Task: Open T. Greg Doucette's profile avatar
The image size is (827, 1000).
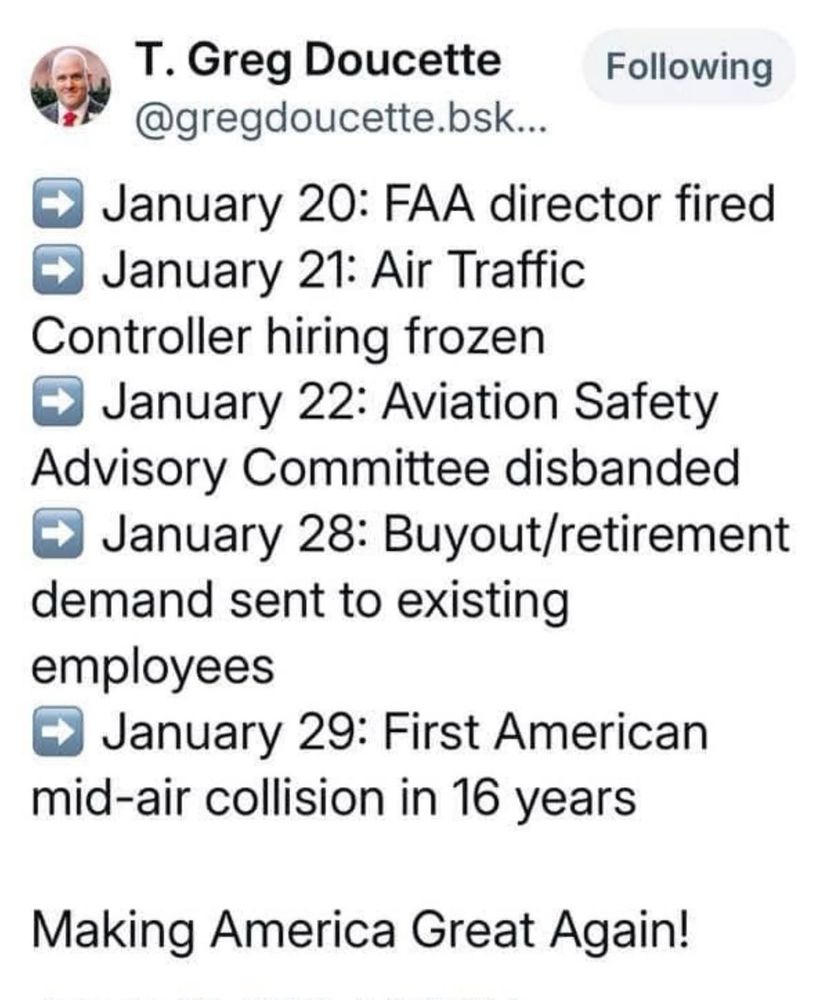Action: click(70, 86)
